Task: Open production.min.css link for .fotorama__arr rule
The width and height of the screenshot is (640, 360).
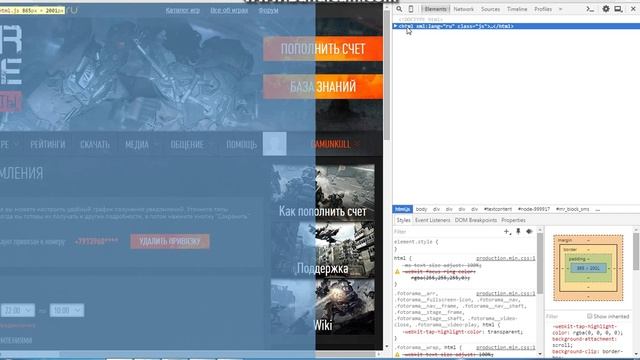Action: click(x=505, y=293)
